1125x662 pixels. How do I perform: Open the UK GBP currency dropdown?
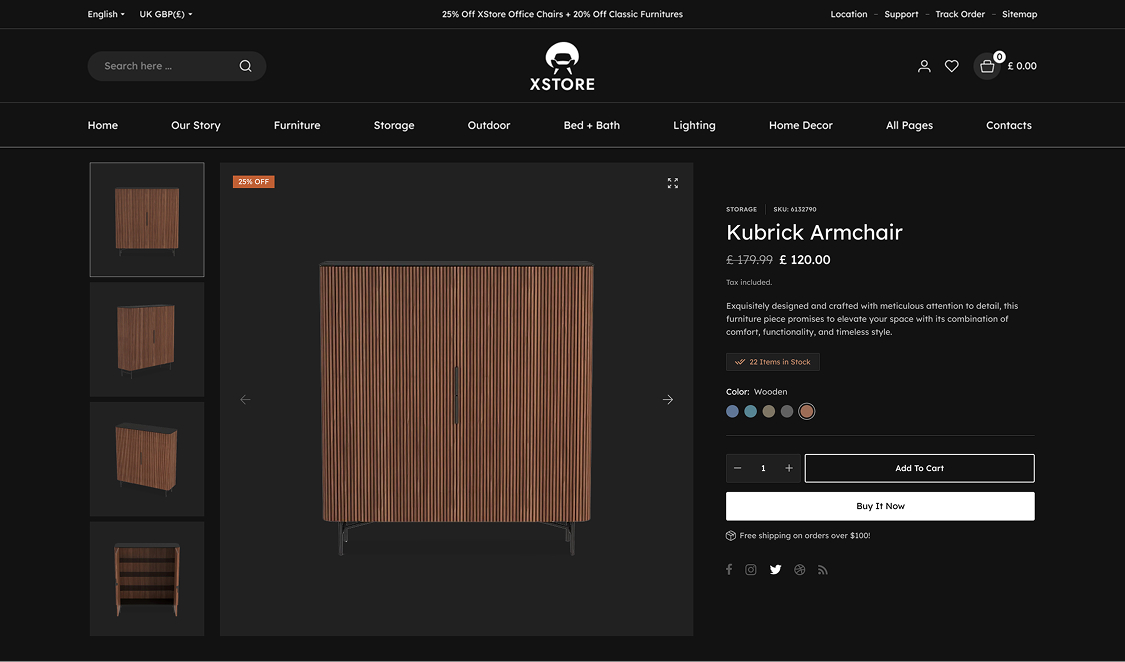pos(166,14)
